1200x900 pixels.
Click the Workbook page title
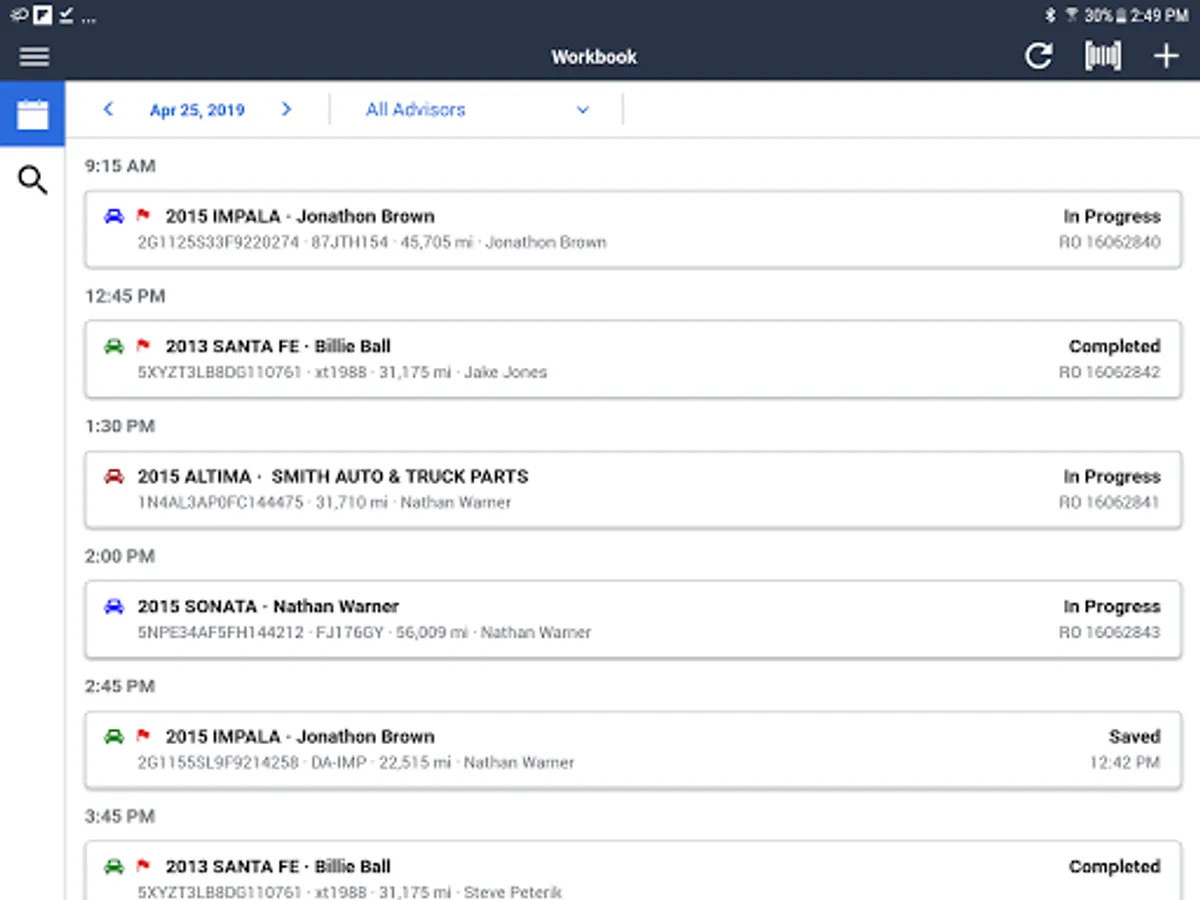coord(594,57)
